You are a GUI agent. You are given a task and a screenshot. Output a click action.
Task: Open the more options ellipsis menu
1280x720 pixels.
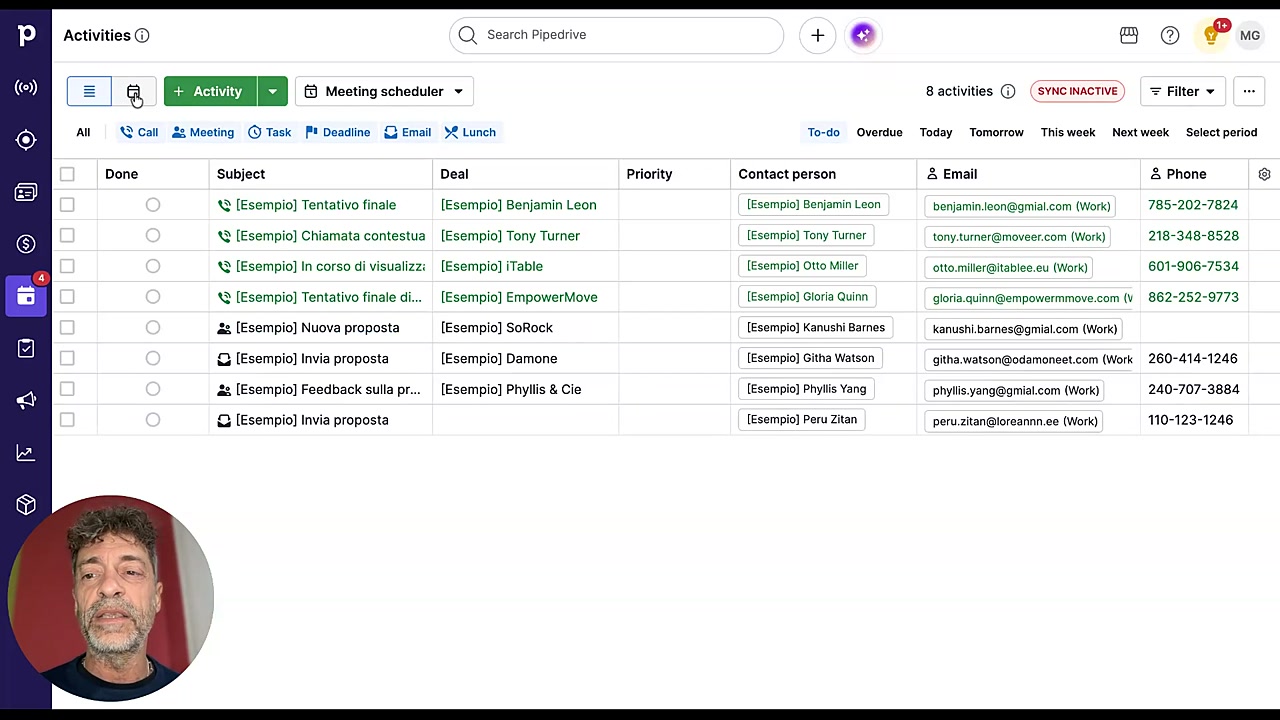1249,91
